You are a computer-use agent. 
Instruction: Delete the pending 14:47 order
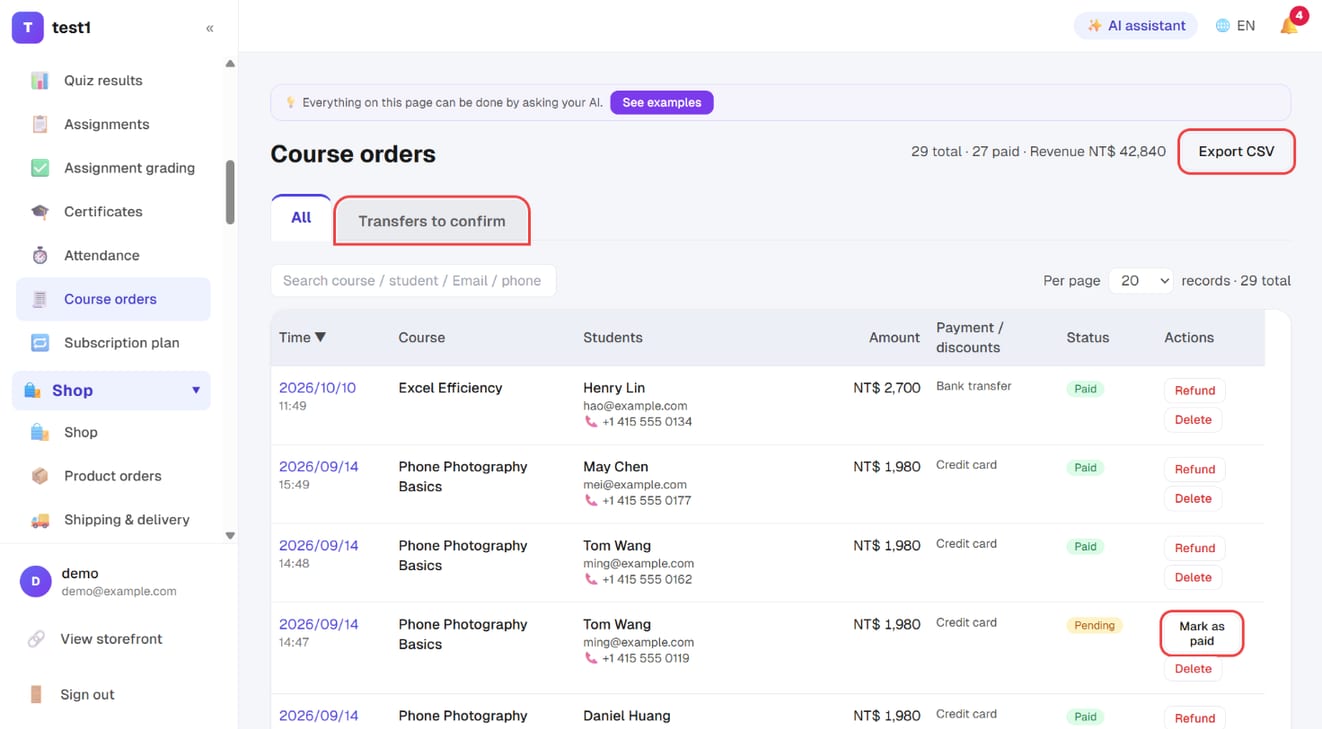[x=1193, y=669]
